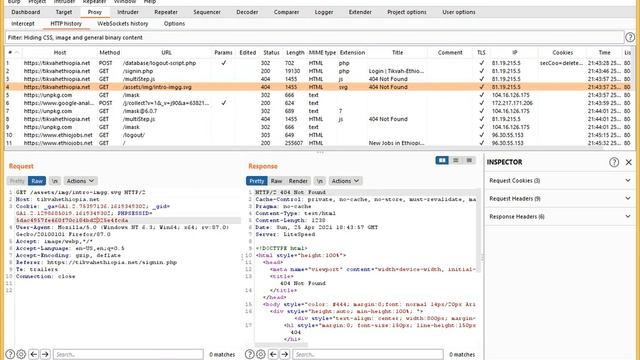Select row 2 /signin.php request

tap(318, 71)
